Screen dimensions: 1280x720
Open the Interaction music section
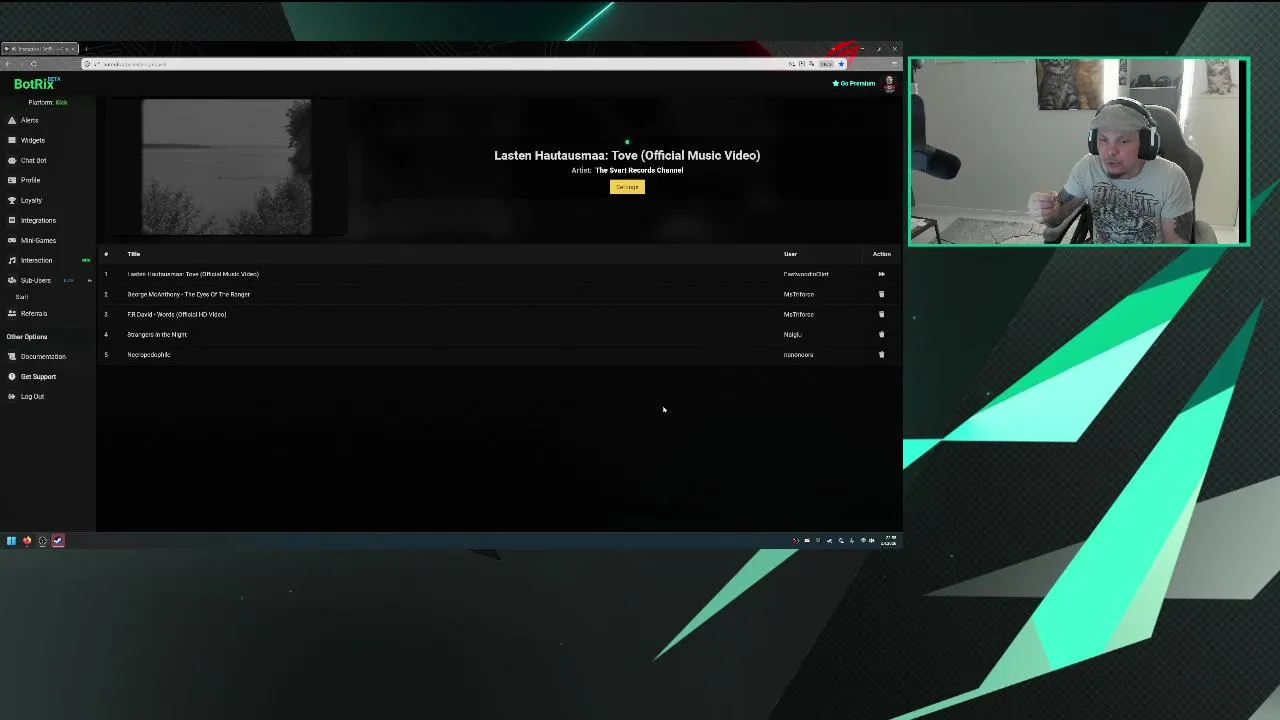(x=36, y=260)
